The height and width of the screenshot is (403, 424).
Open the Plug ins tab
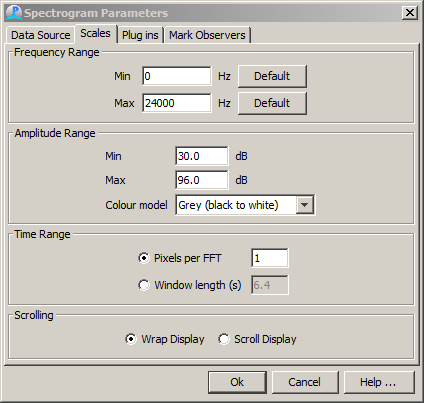pos(140,35)
